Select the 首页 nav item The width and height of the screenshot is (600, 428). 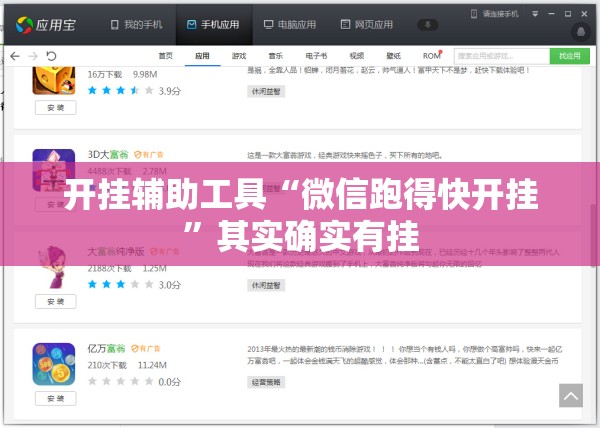tap(165, 56)
